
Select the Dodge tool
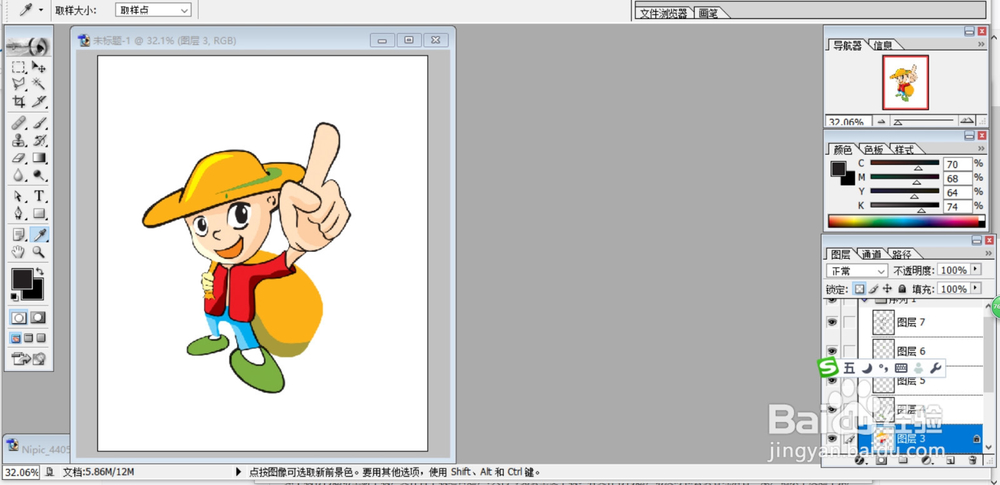point(39,174)
